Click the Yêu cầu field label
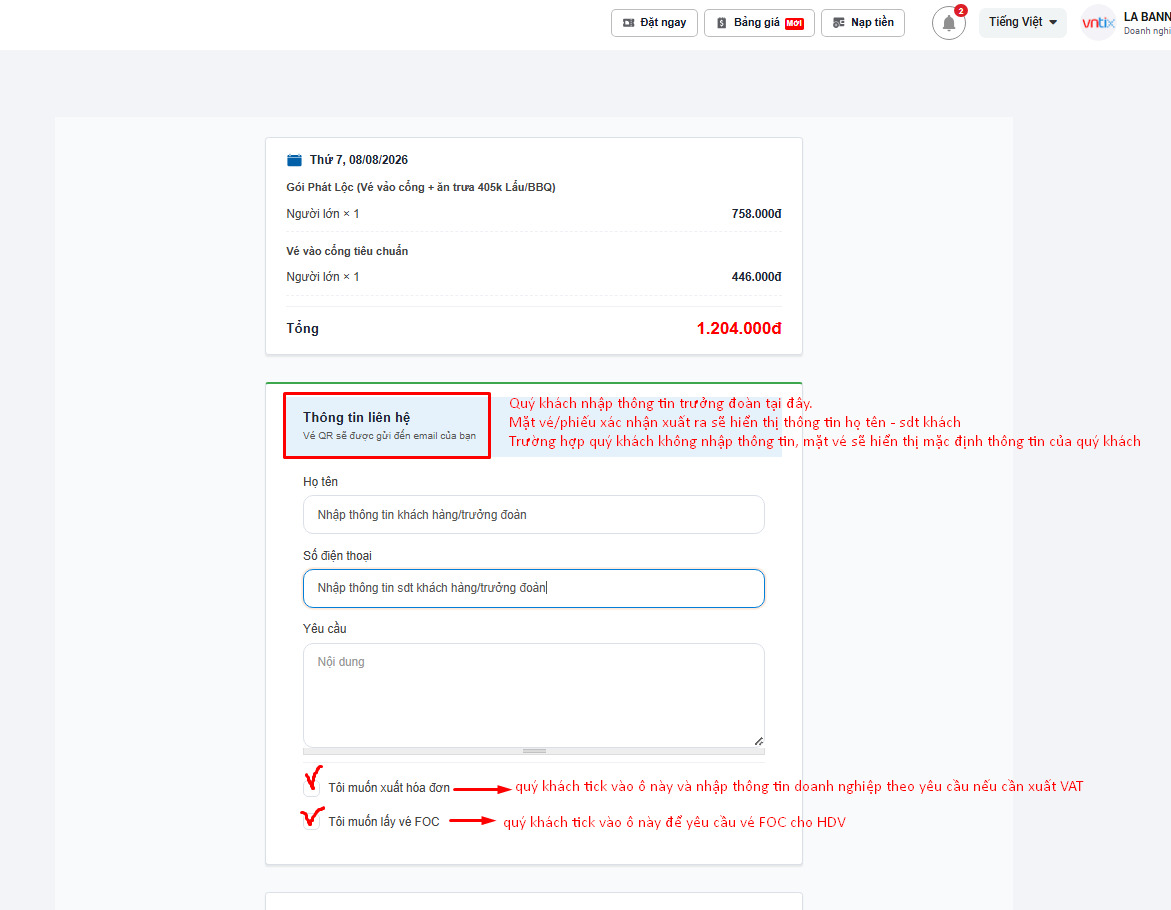Image resolution: width=1171 pixels, height=910 pixels. [x=325, y=629]
